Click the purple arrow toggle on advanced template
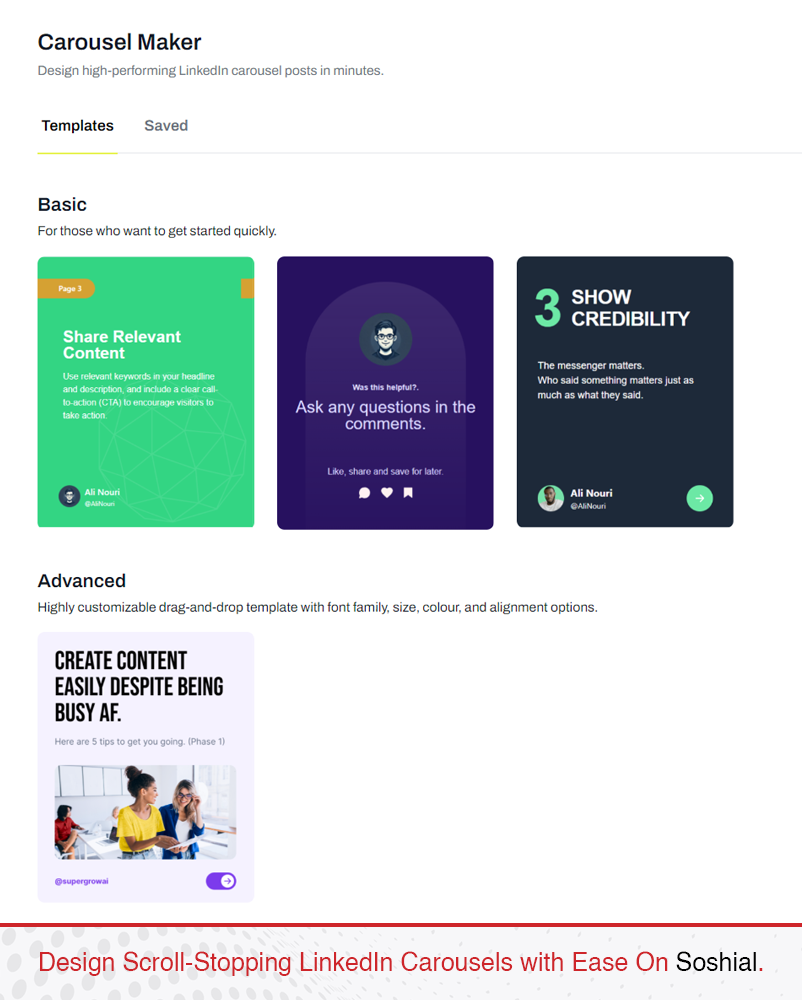The height and width of the screenshot is (1000, 802). tap(221, 881)
